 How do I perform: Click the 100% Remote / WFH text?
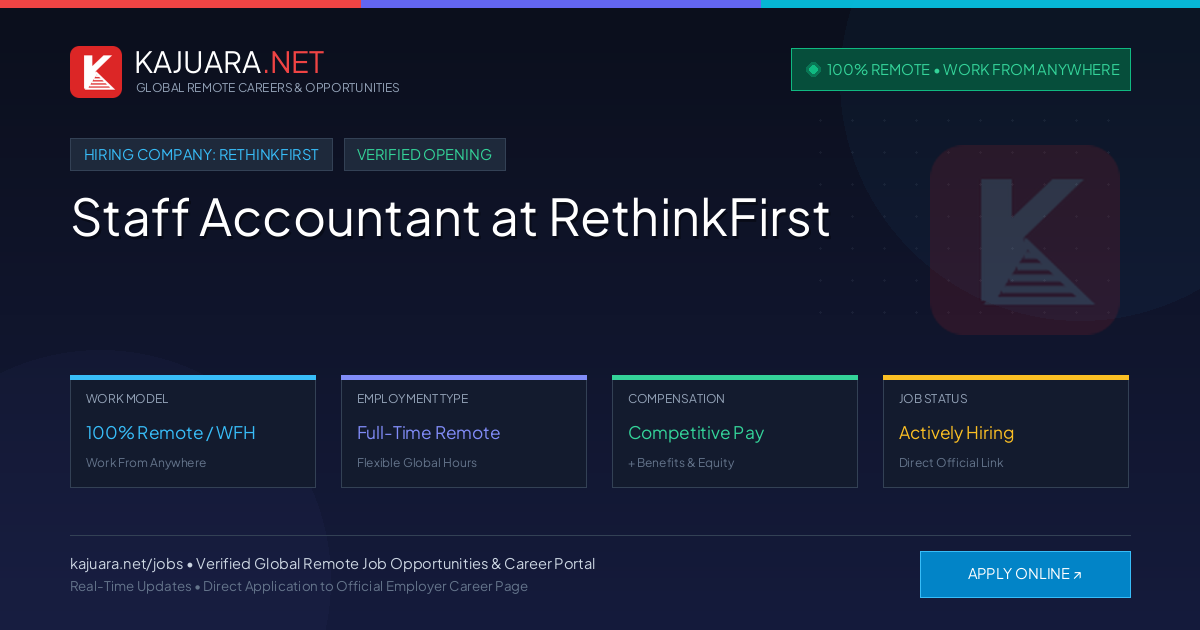[x=171, y=433]
